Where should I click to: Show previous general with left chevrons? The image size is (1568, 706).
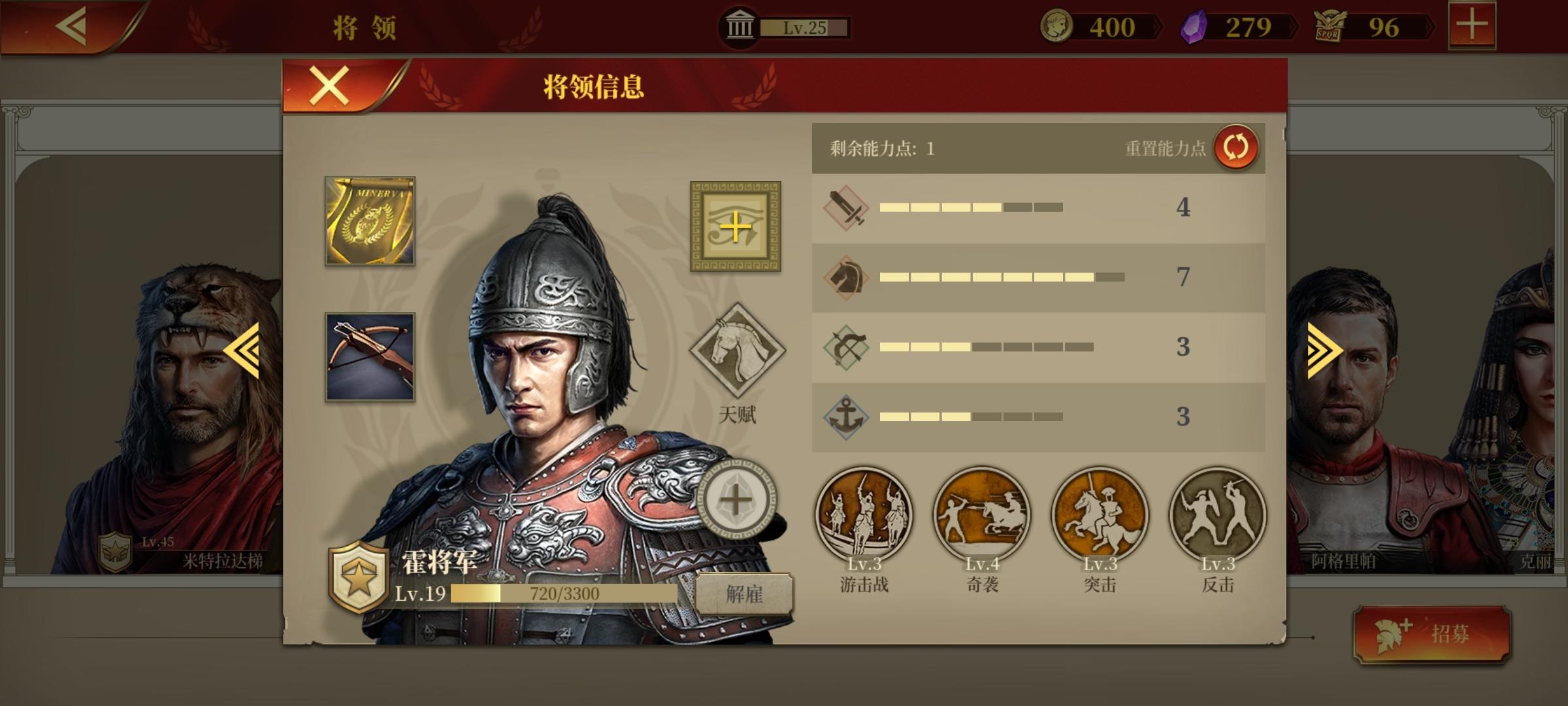242,350
